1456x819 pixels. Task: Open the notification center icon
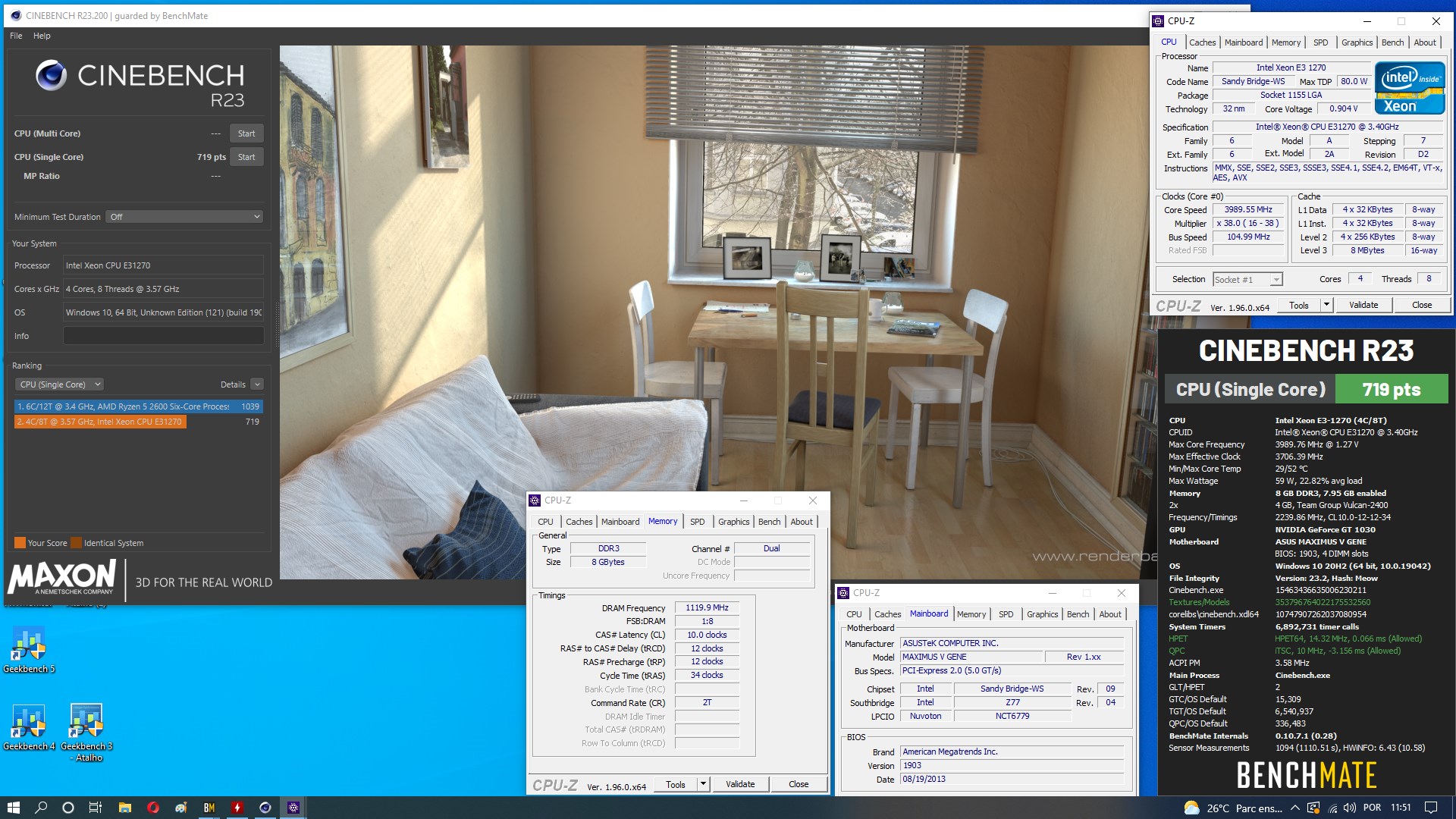pos(1431,808)
